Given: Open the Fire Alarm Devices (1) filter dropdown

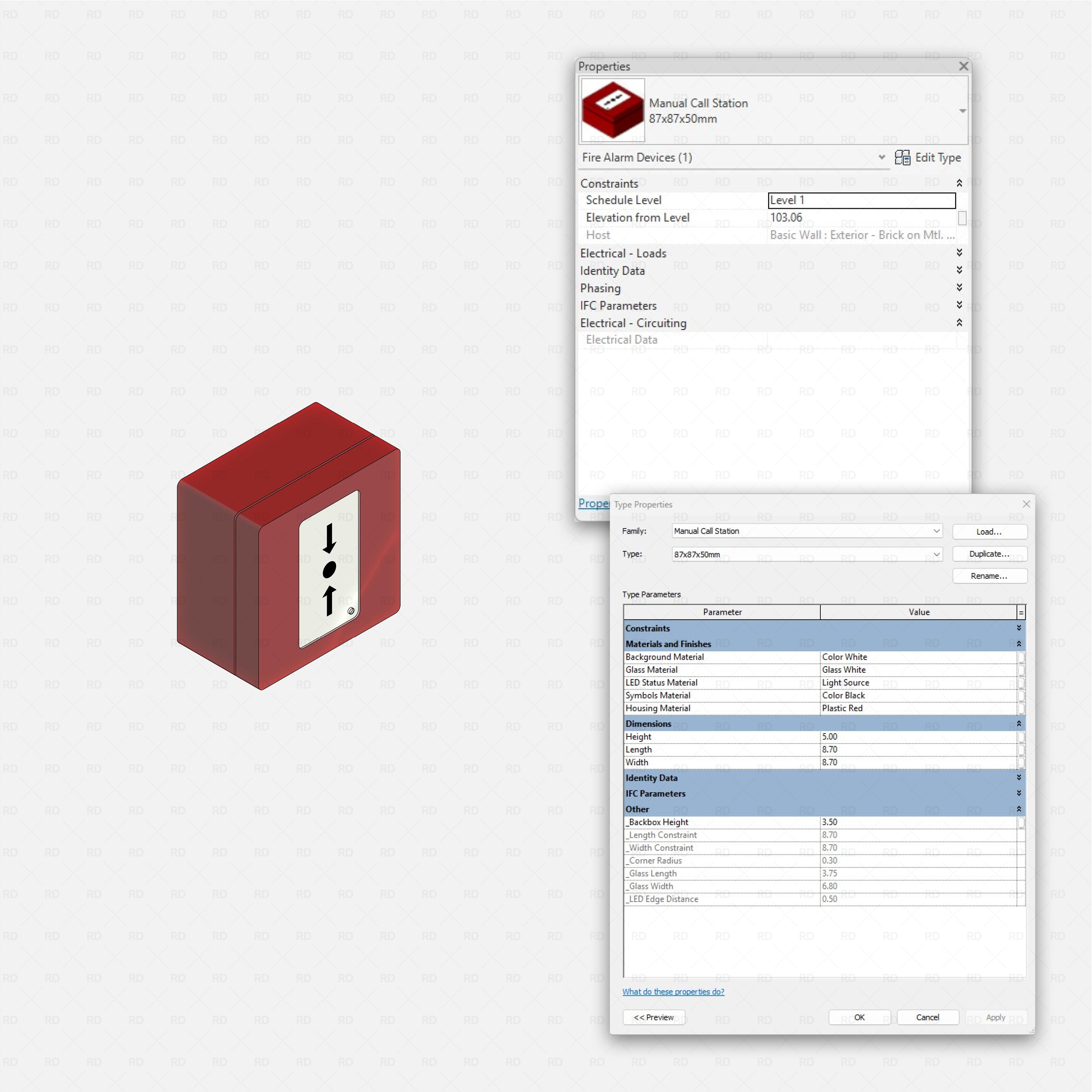Looking at the screenshot, I should [882, 157].
